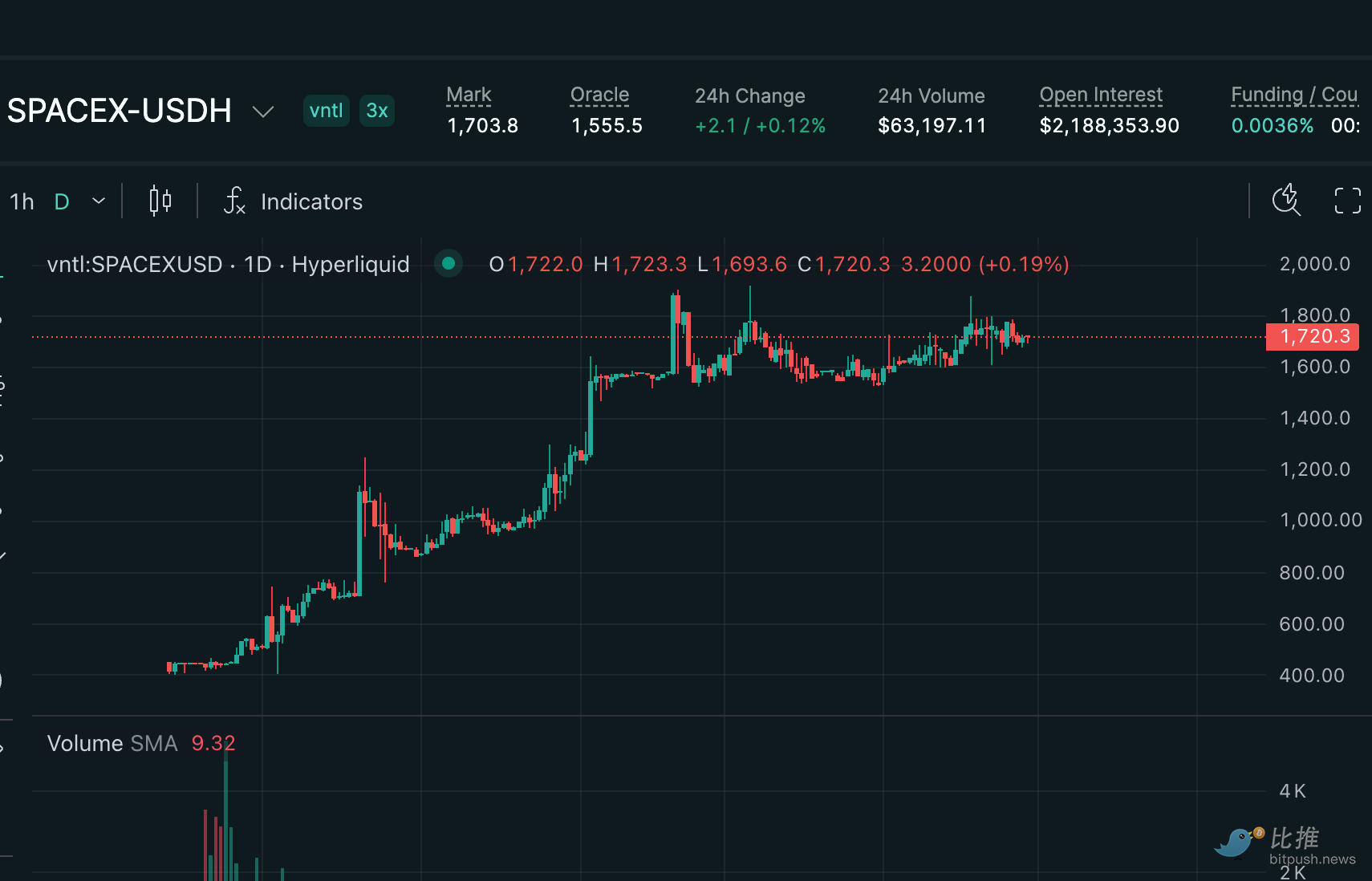Click the Funding / Countdown label

1294,95
